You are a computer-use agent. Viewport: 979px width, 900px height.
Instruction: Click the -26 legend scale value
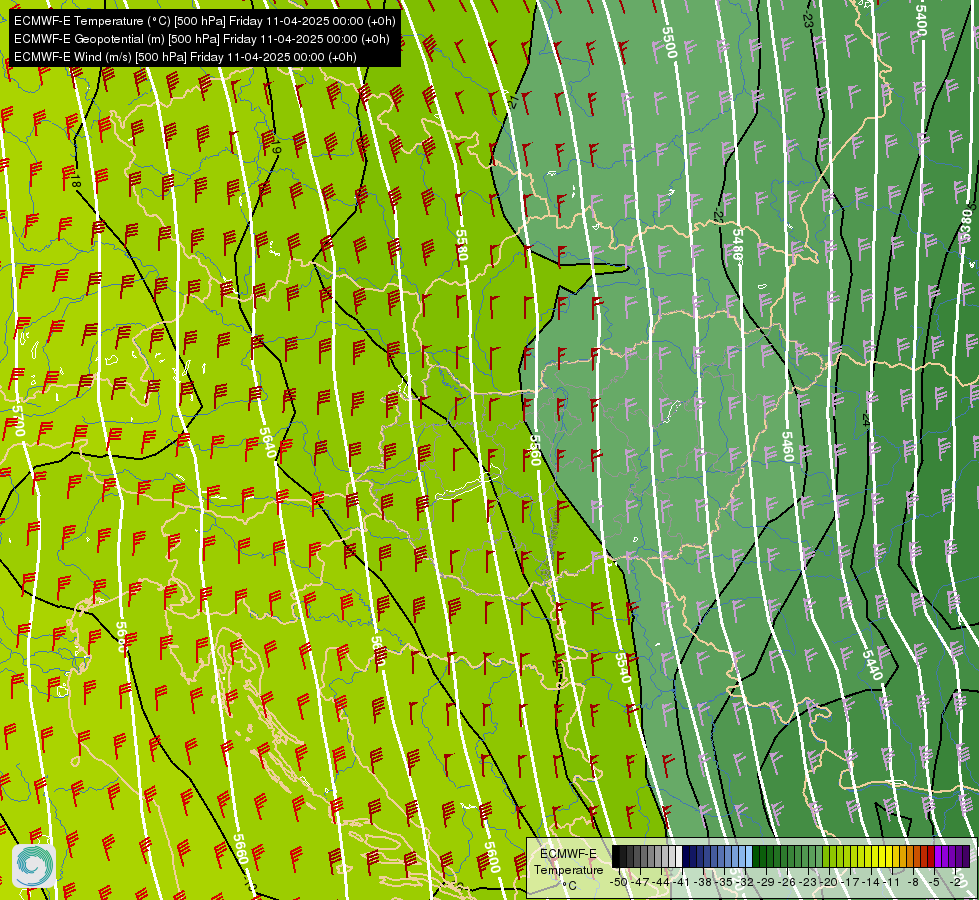point(787,882)
